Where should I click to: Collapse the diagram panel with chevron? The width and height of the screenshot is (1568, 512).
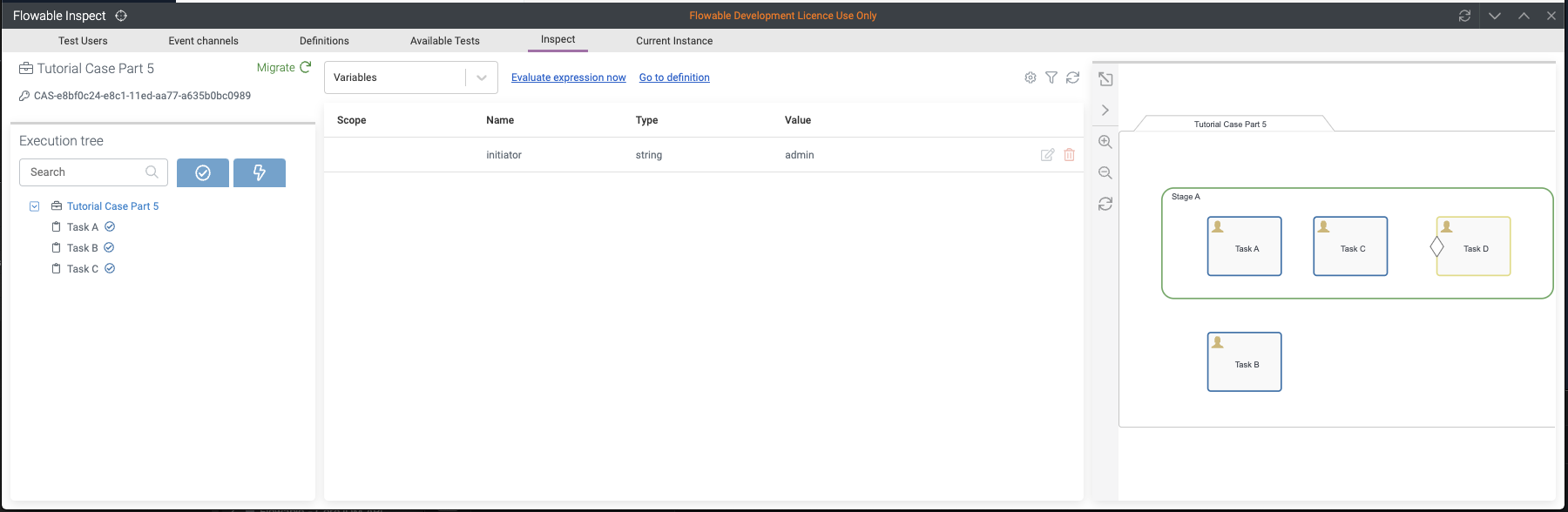point(1105,111)
